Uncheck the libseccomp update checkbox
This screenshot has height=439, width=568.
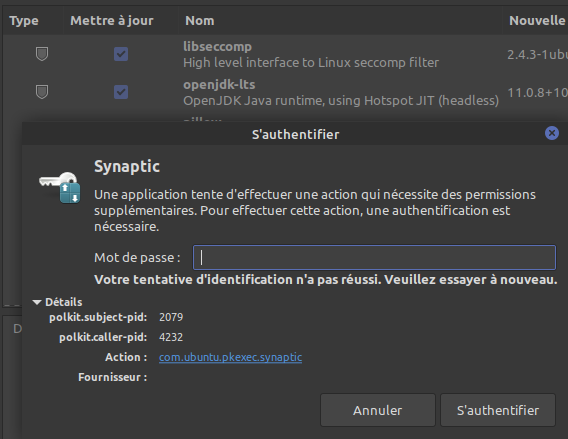point(121,54)
